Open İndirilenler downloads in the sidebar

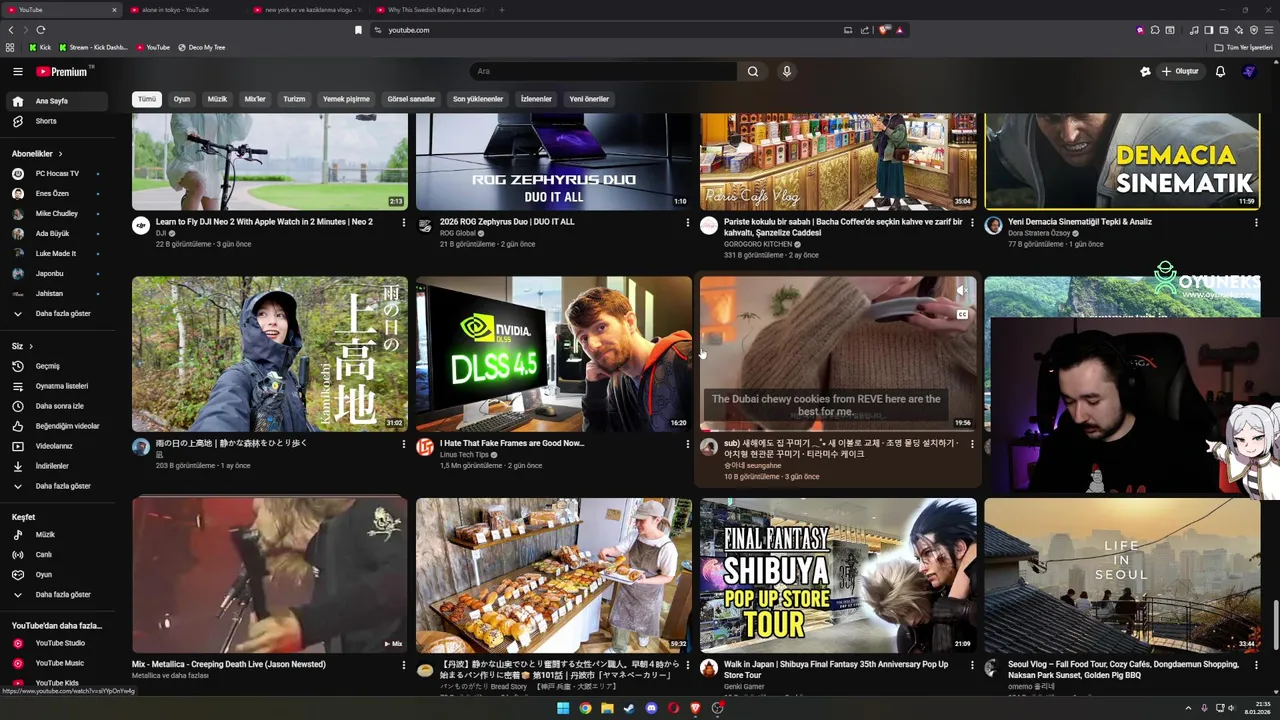tap(56, 466)
